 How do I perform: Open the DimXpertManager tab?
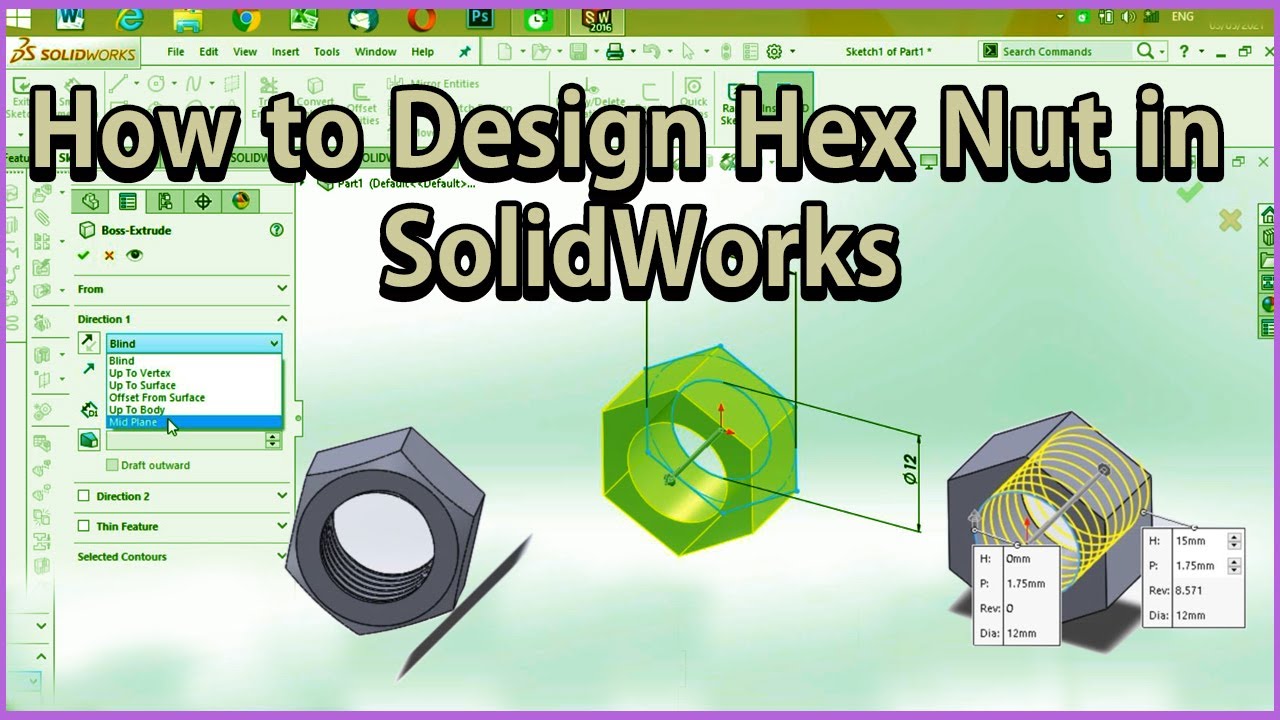tap(203, 201)
